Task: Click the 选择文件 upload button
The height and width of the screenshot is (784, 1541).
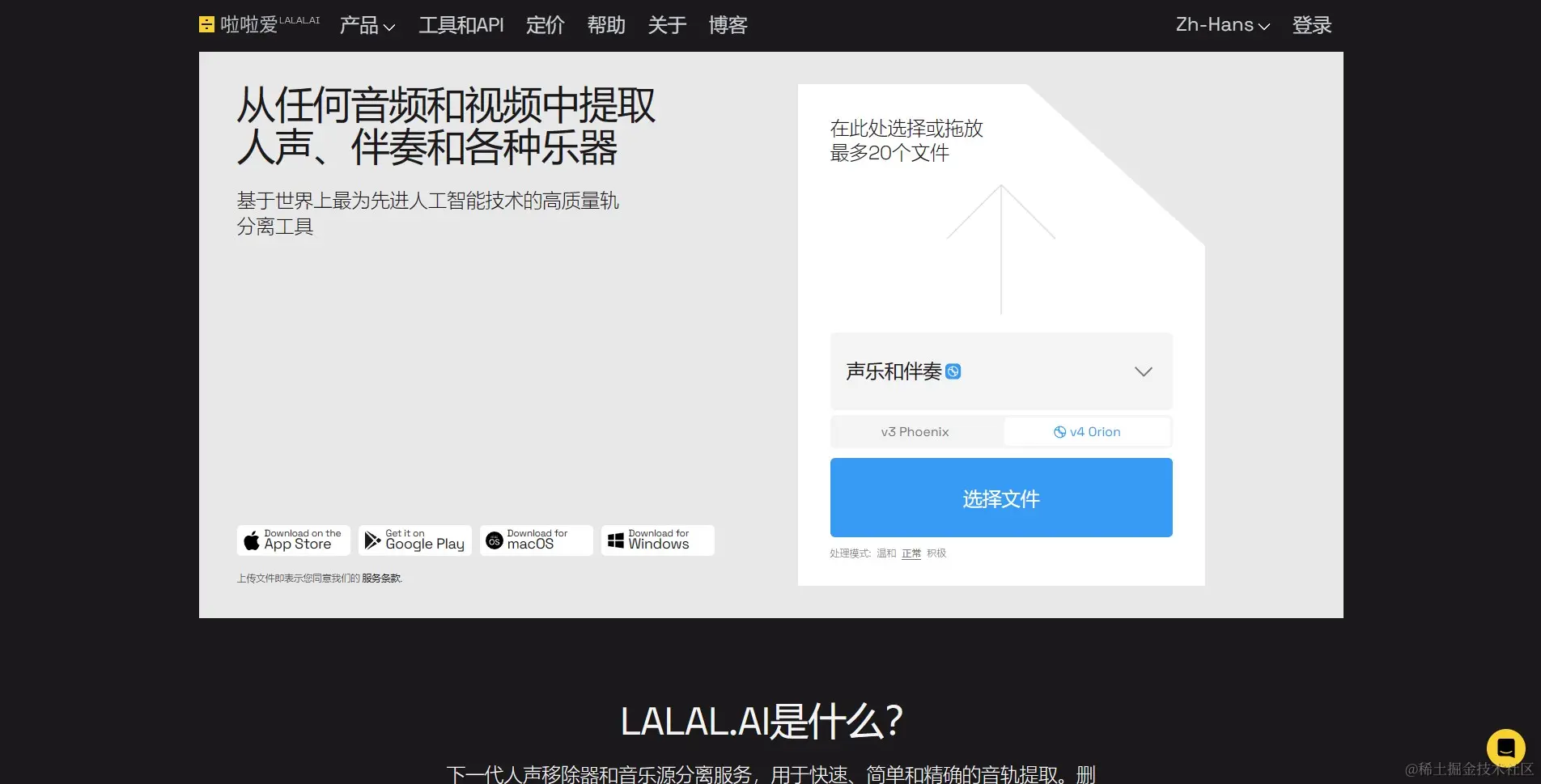Action: (1000, 498)
